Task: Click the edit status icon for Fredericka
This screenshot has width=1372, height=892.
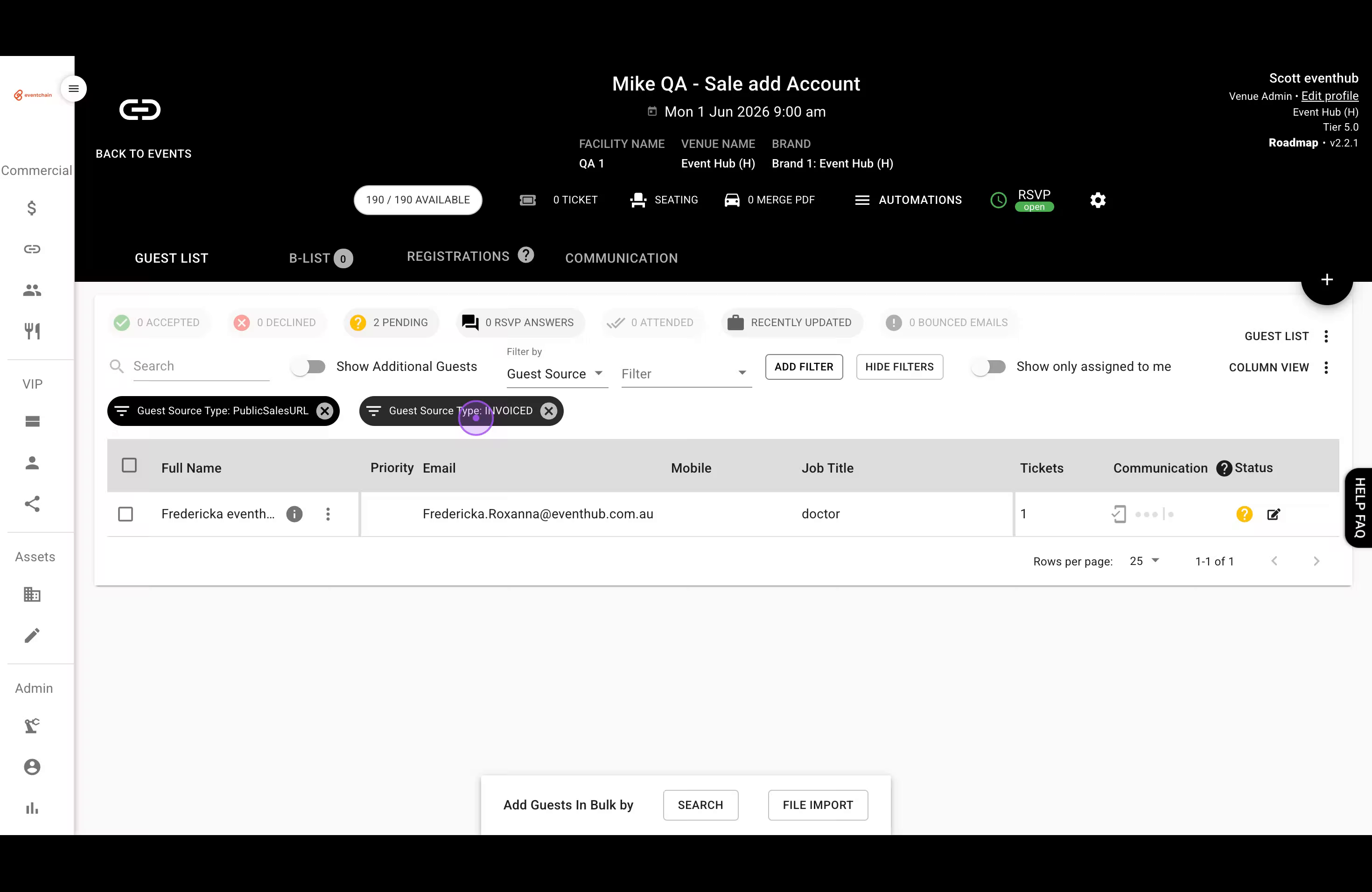Action: tap(1274, 514)
